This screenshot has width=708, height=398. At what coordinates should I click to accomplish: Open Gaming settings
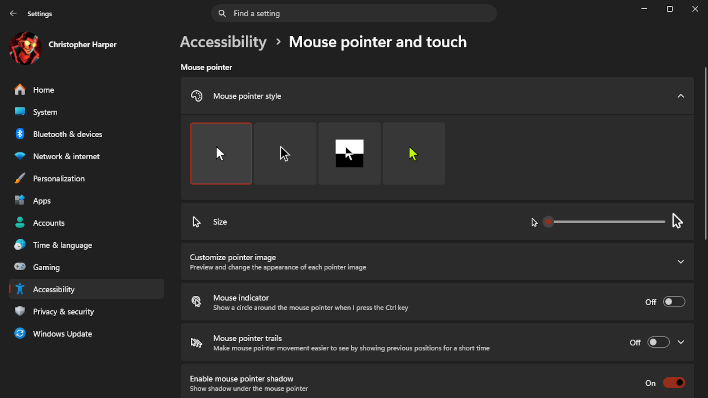86,267
